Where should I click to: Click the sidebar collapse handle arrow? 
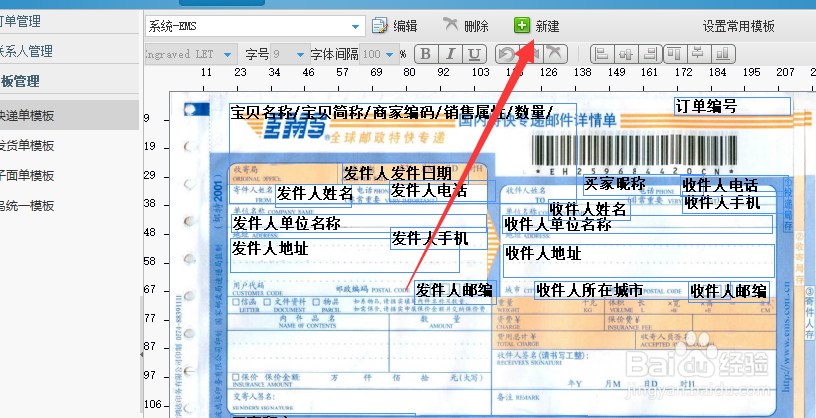[x=142, y=354]
